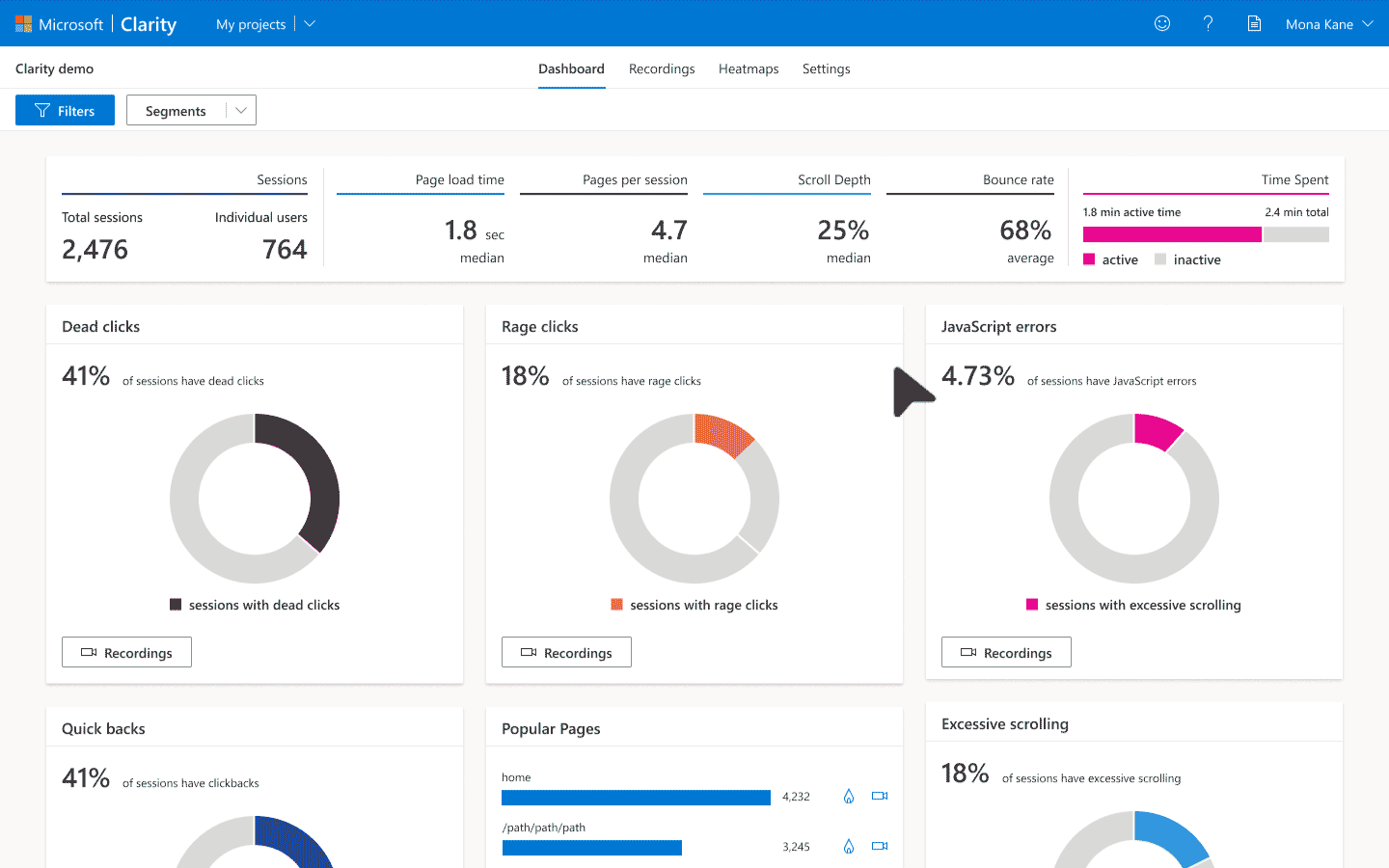The width and height of the screenshot is (1389, 868).
Task: Click the home page blue bar
Action: 636,797
